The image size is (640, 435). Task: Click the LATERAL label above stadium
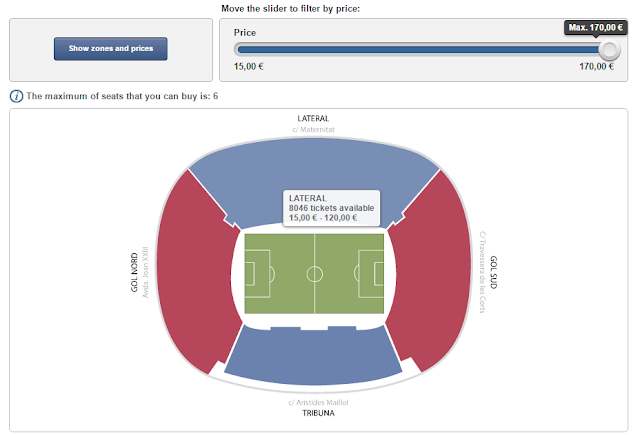point(313,118)
